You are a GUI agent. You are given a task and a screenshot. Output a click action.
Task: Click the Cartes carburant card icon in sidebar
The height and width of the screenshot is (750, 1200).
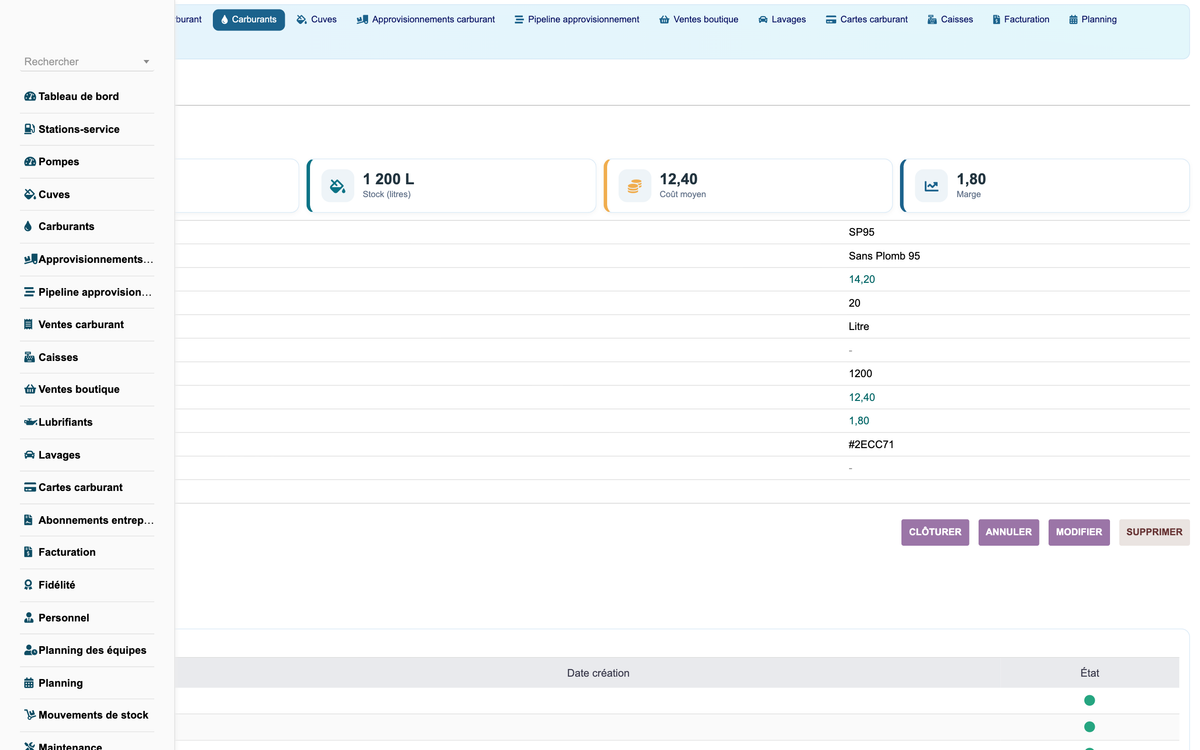(x=30, y=488)
